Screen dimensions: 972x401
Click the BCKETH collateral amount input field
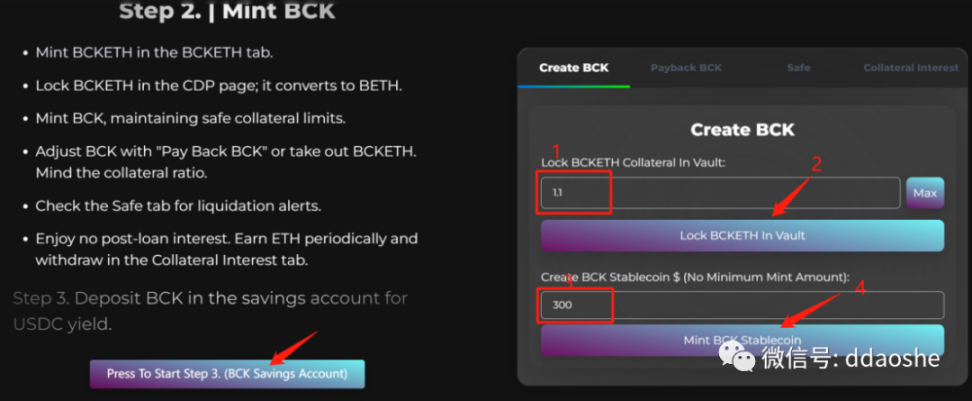pos(720,193)
